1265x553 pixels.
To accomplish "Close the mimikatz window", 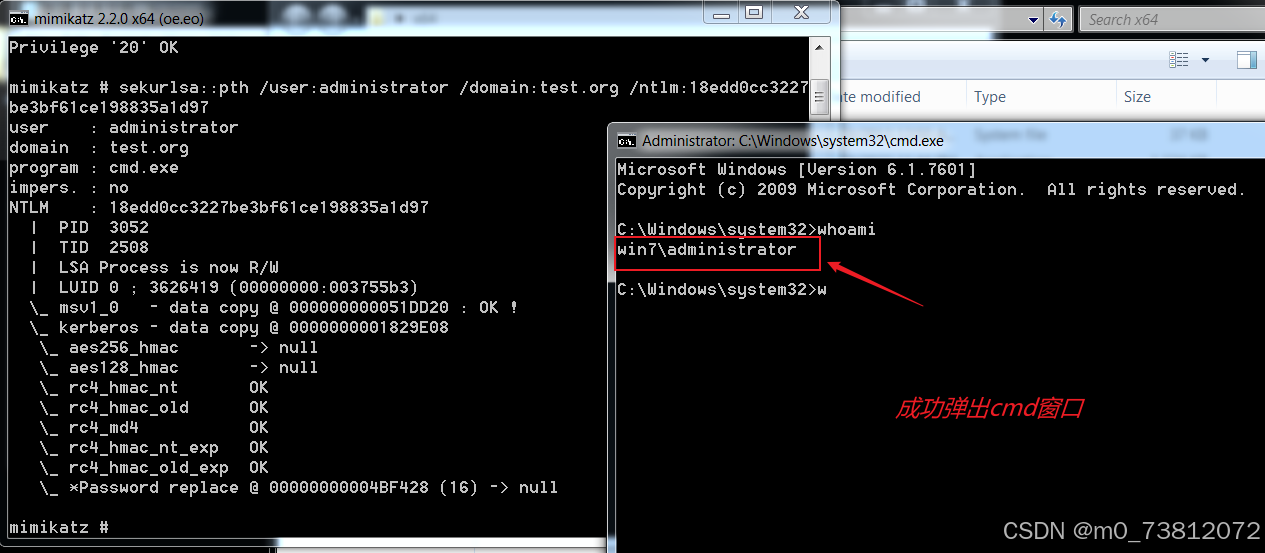I will tap(802, 13).
